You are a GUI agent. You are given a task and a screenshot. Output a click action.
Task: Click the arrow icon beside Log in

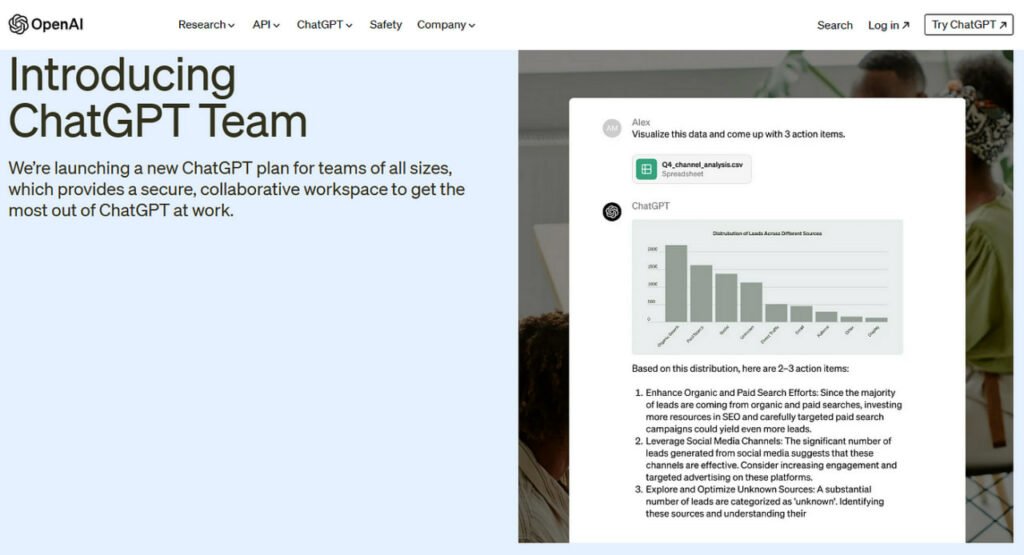906,26
